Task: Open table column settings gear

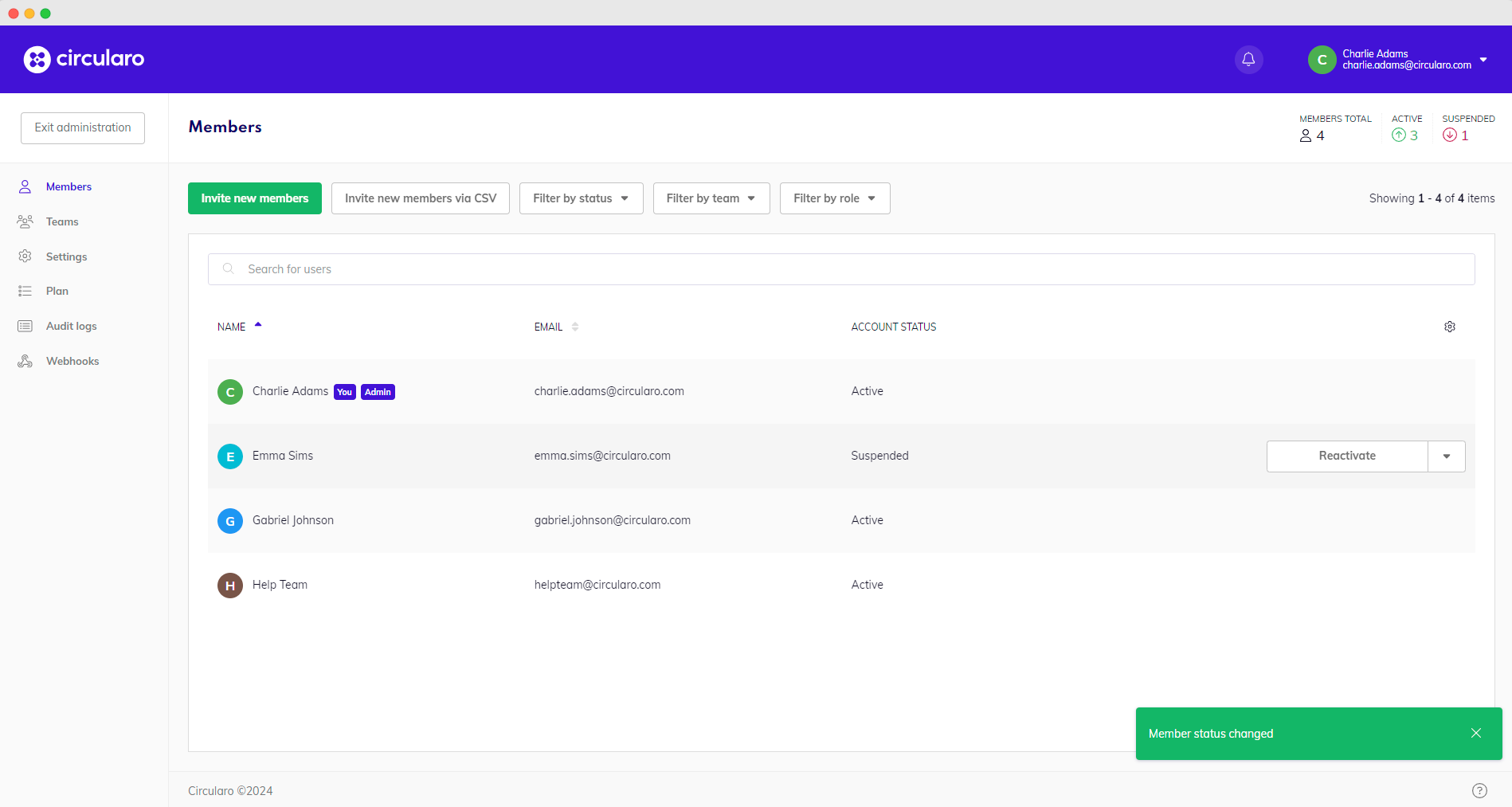Action: [x=1449, y=327]
